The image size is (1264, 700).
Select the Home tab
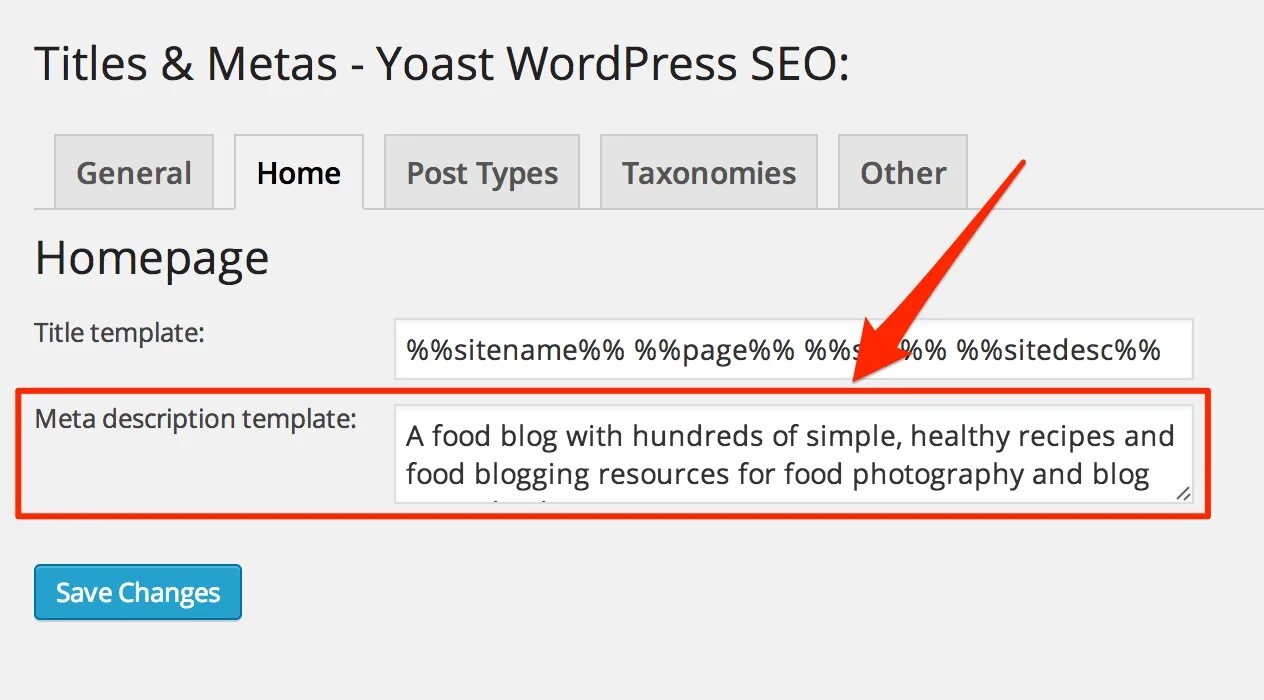(x=299, y=172)
